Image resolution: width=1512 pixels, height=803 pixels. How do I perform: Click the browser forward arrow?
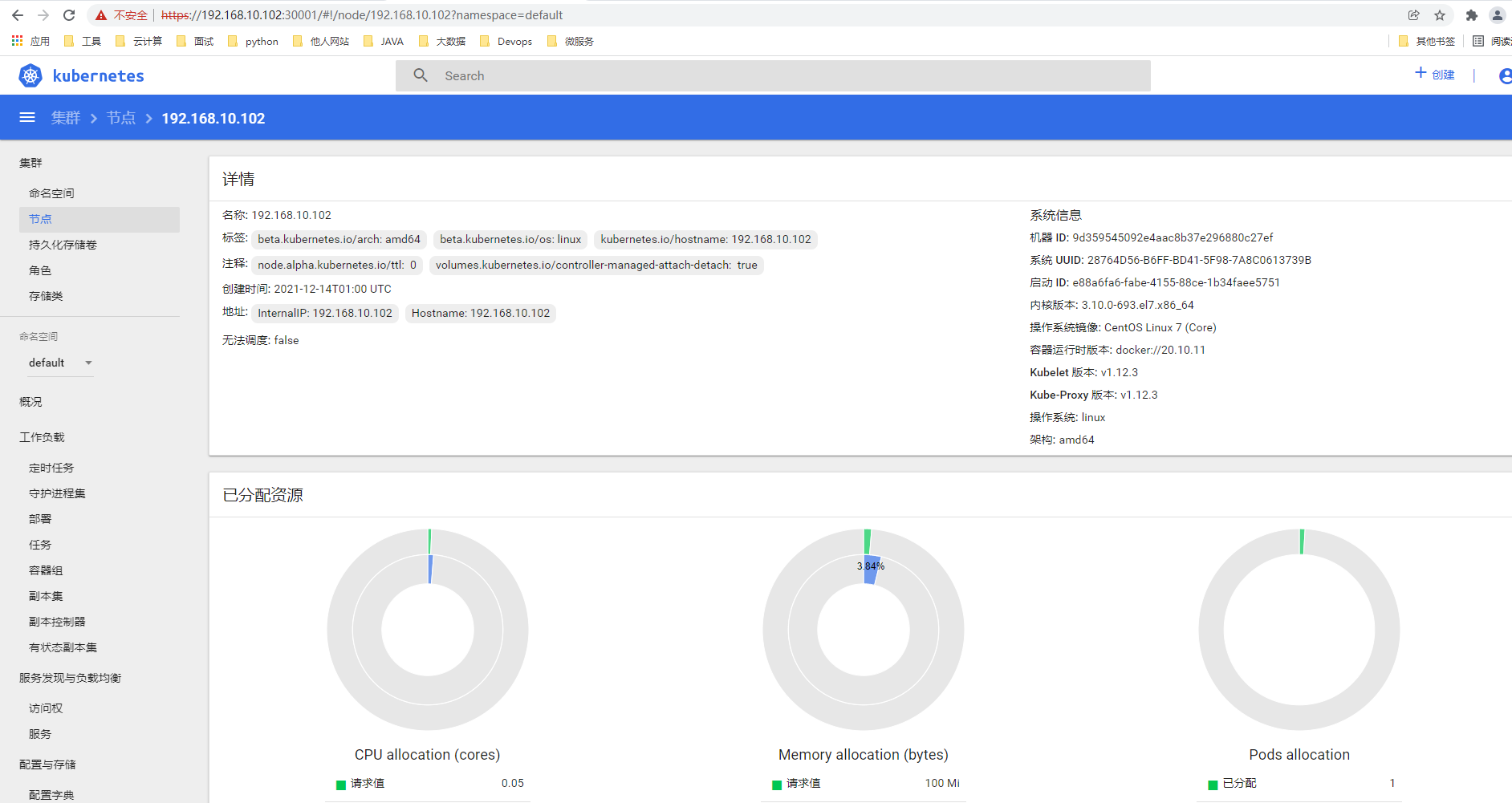coord(43,15)
